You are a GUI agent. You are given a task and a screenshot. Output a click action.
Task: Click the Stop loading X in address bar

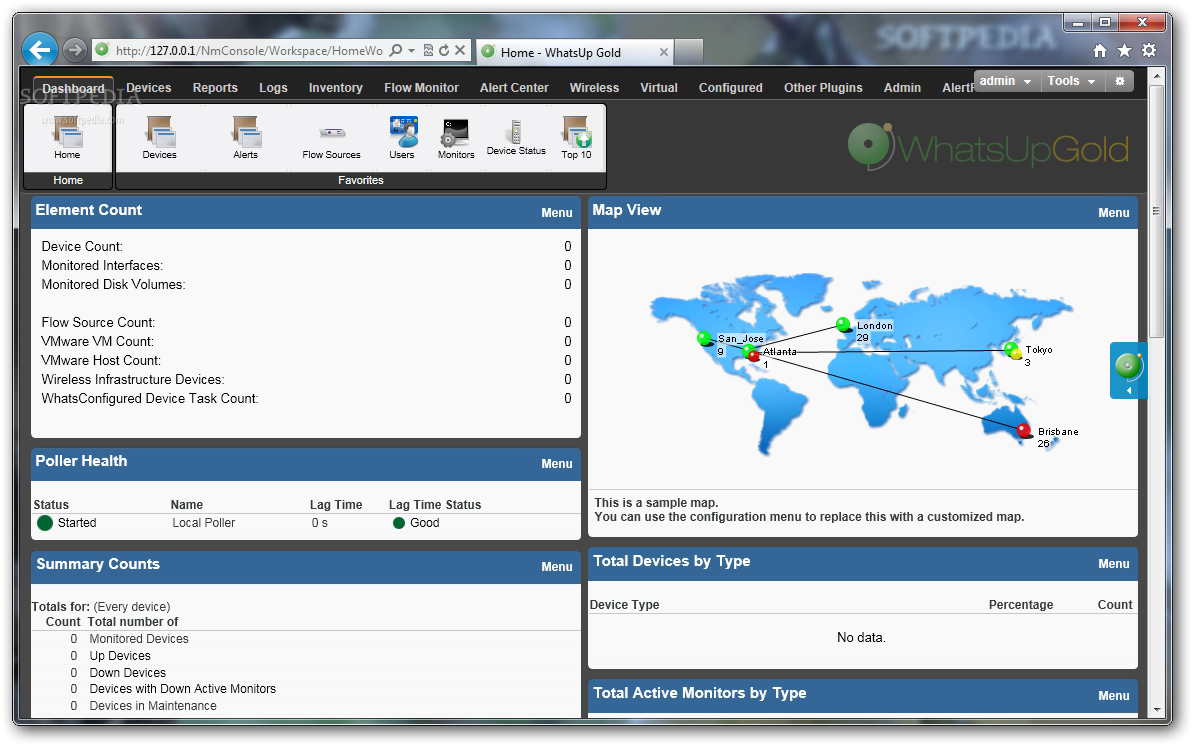[460, 50]
